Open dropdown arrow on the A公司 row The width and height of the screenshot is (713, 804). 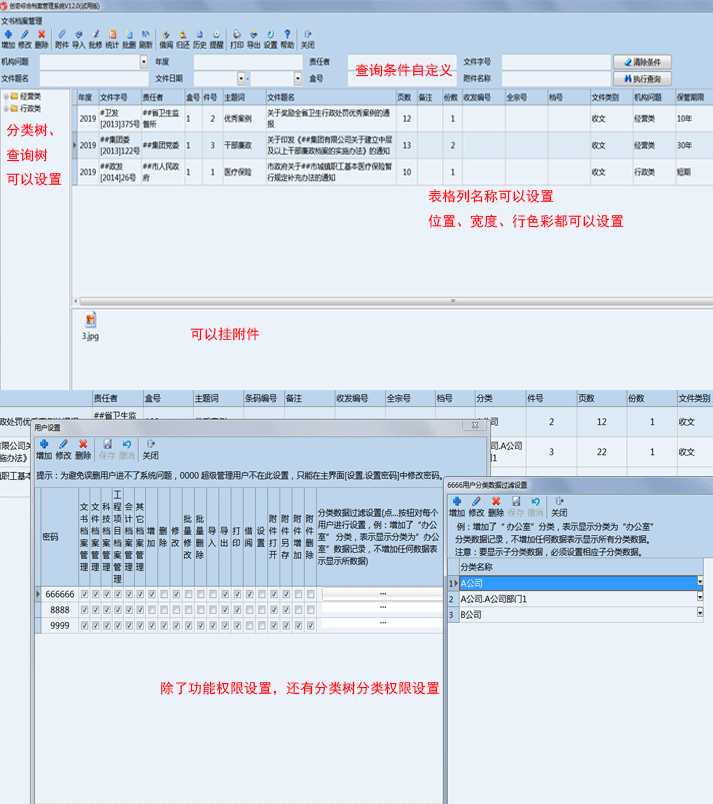[700, 581]
